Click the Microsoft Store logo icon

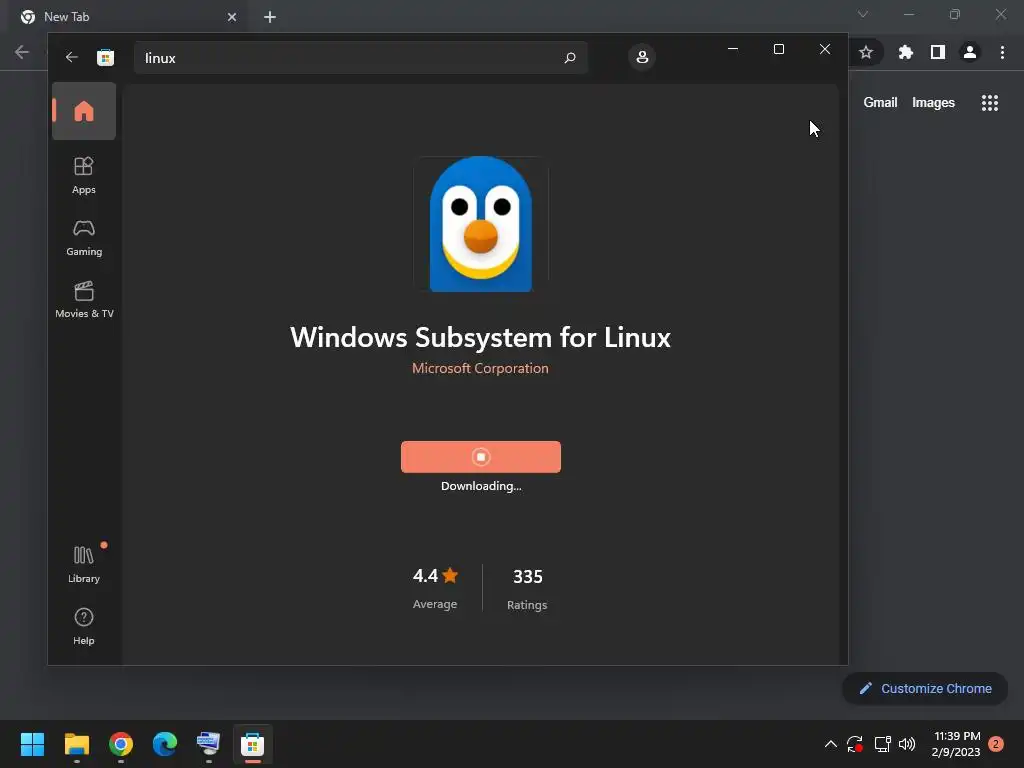coord(105,57)
